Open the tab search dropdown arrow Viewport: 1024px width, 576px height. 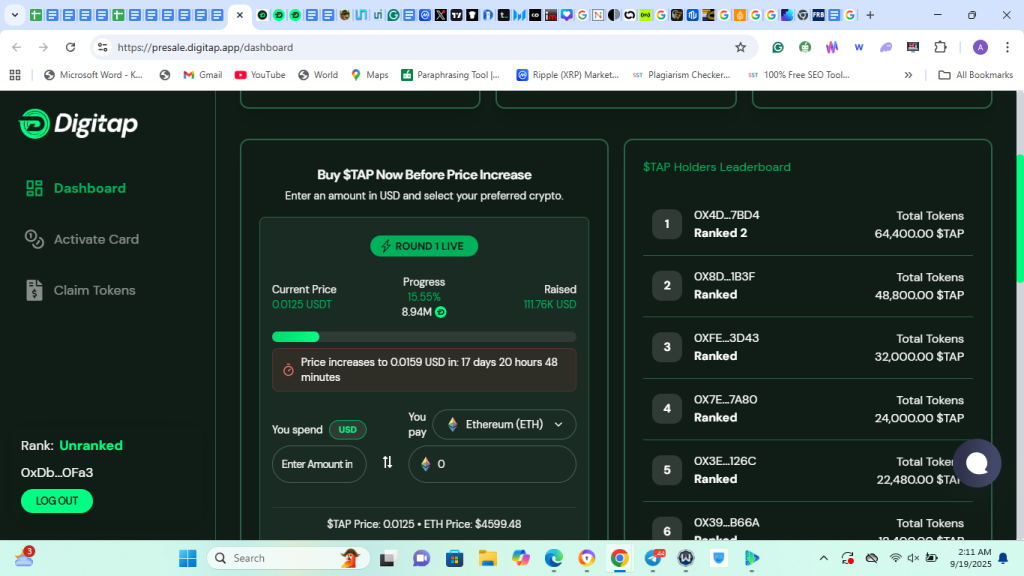[x=14, y=14]
